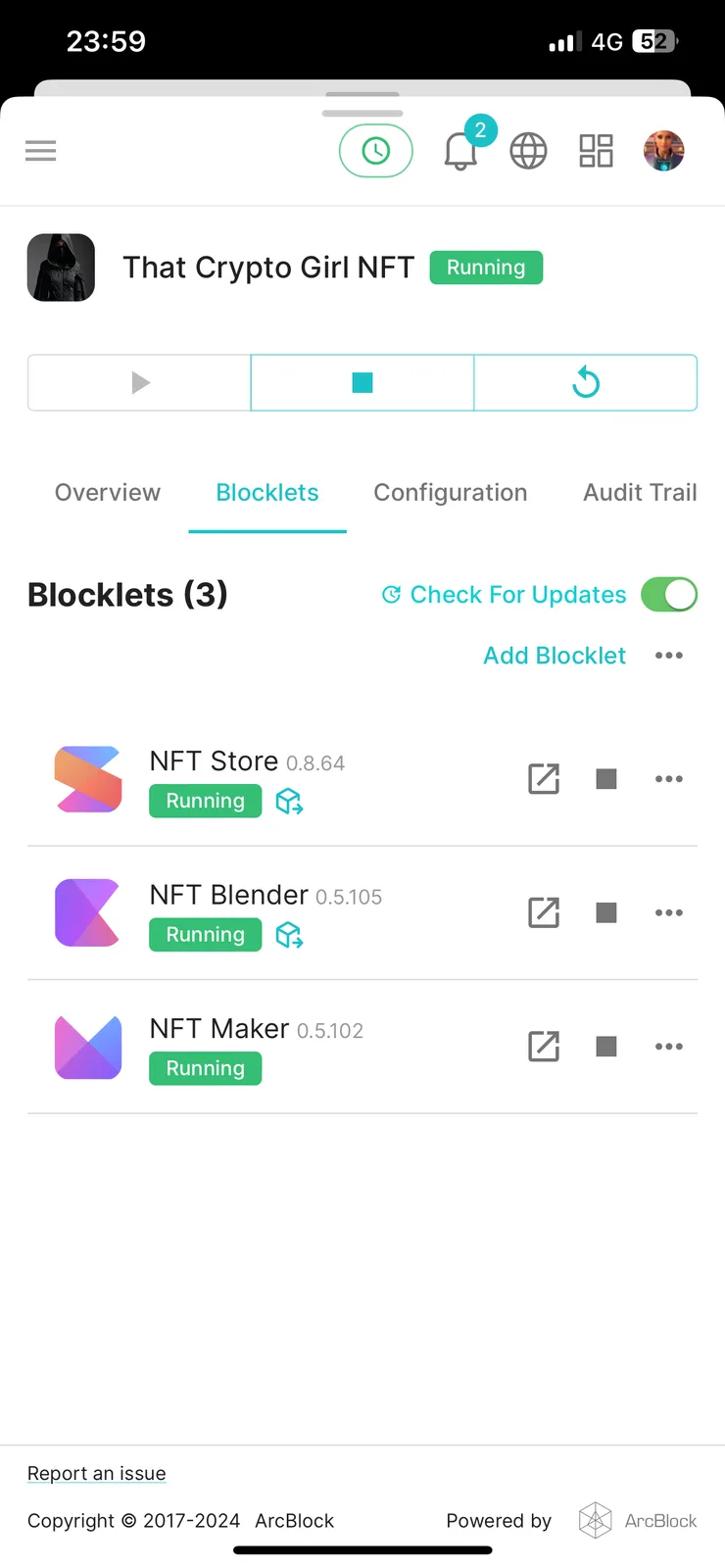The height and width of the screenshot is (1568, 725).
Task: Toggle the Check For Updates switch
Action: [669, 594]
